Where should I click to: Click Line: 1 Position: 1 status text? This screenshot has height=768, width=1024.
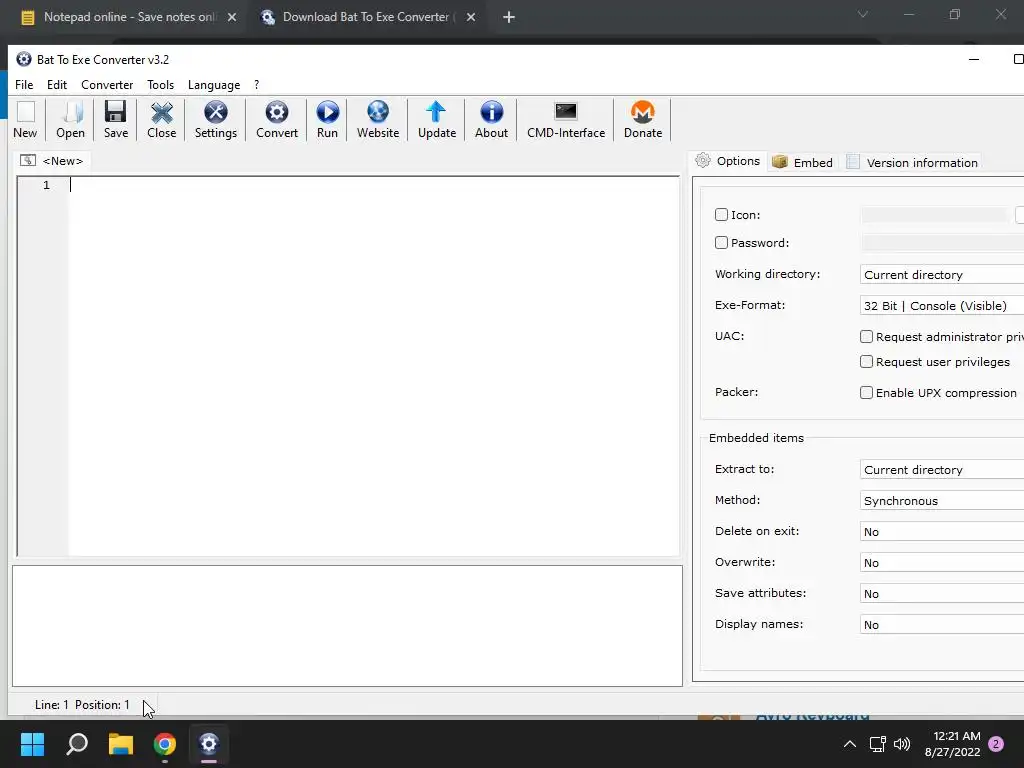tap(82, 705)
